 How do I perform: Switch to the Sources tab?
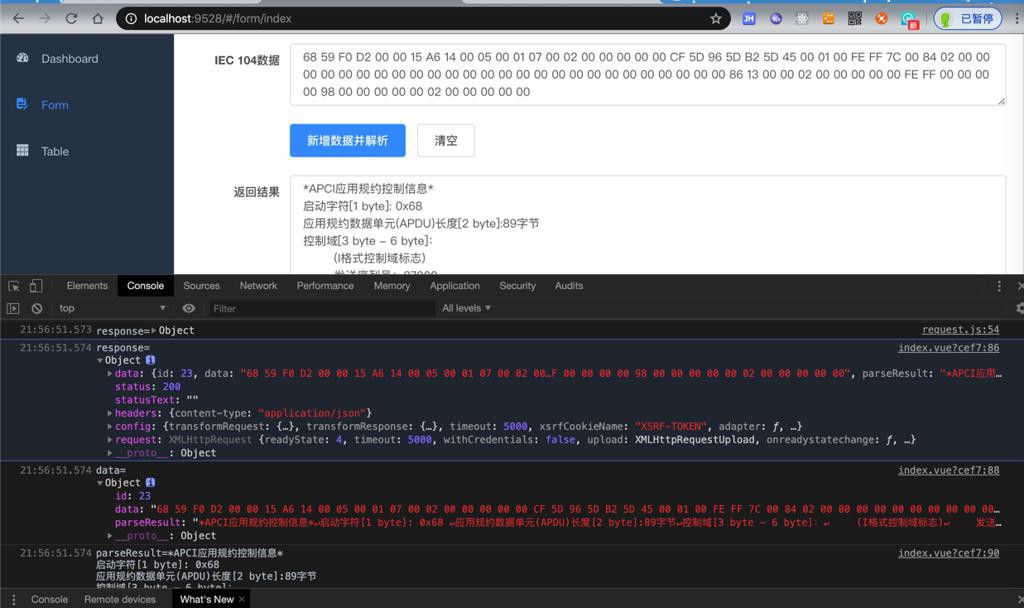202,286
